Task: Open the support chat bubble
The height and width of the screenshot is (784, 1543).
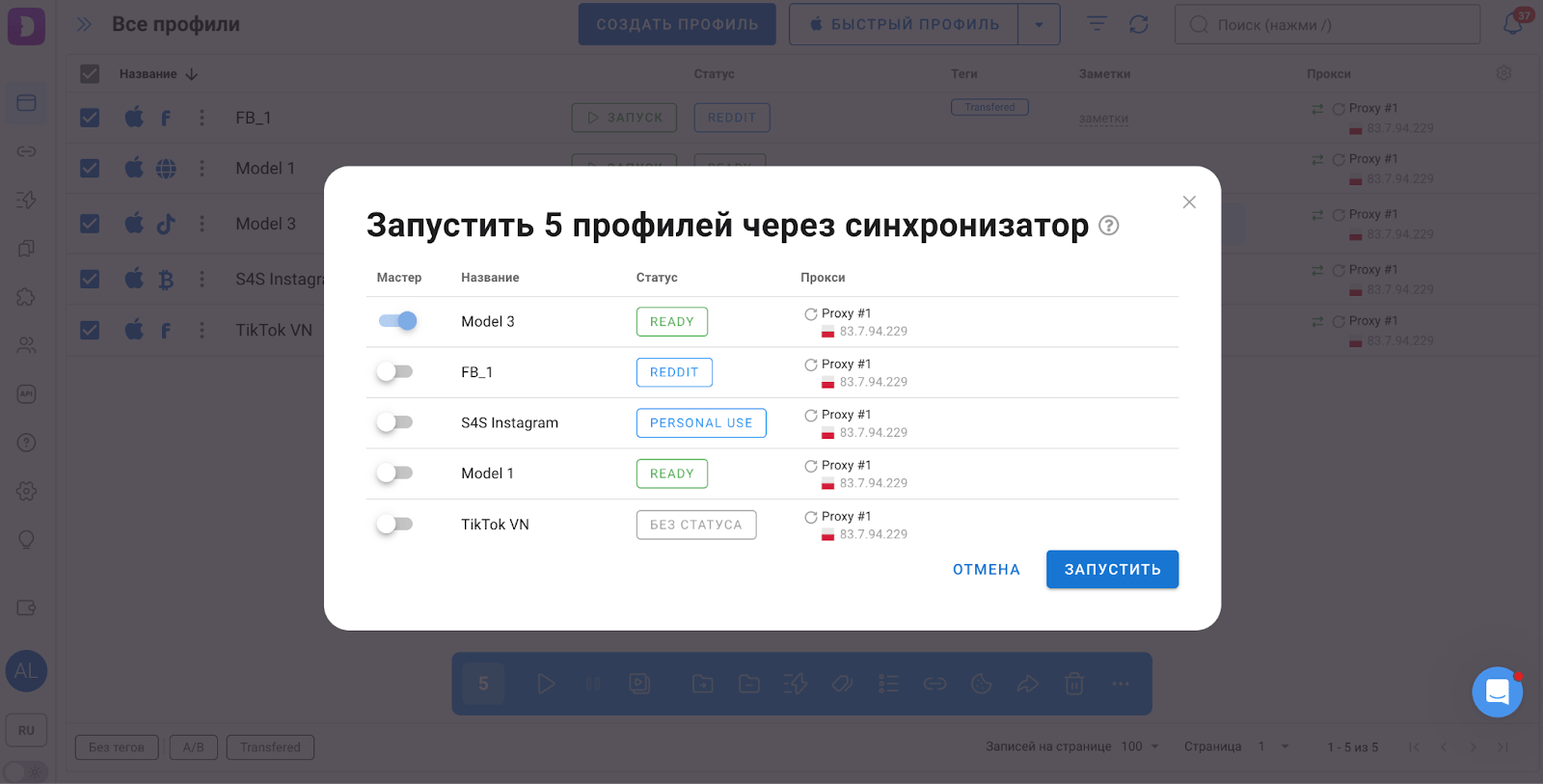Action: coord(1497,691)
